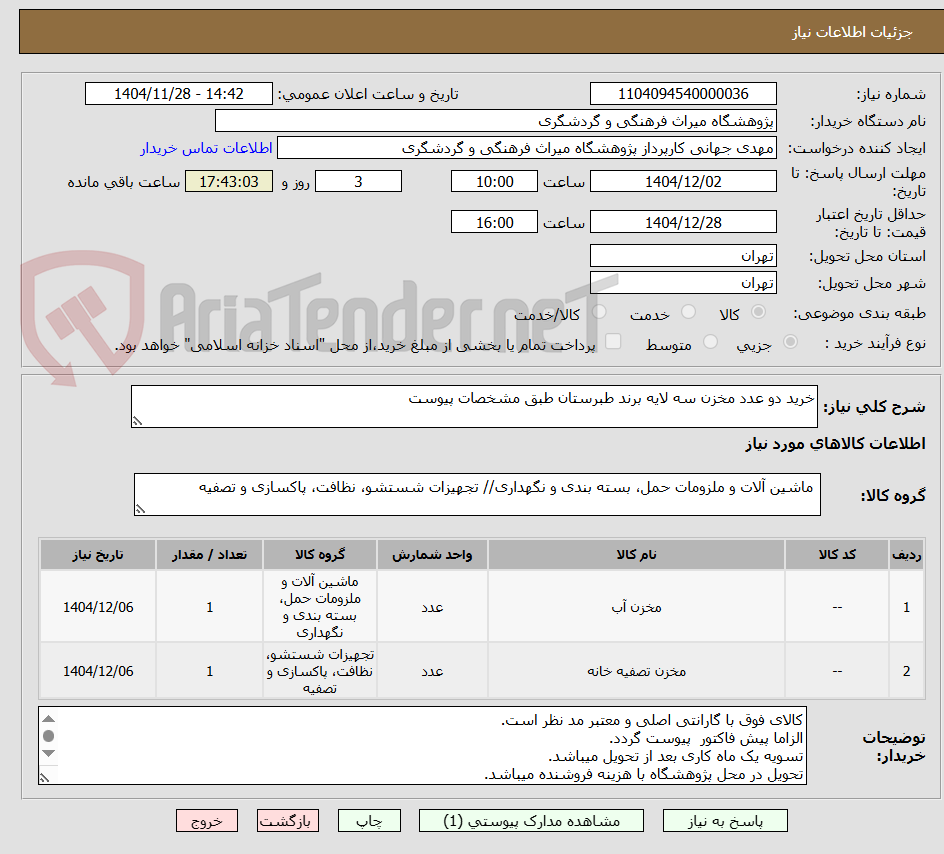The image size is (944, 854).
Task: Click the date 1404/12/06 in مخزن تصفیه خانه row
Action: [98, 671]
